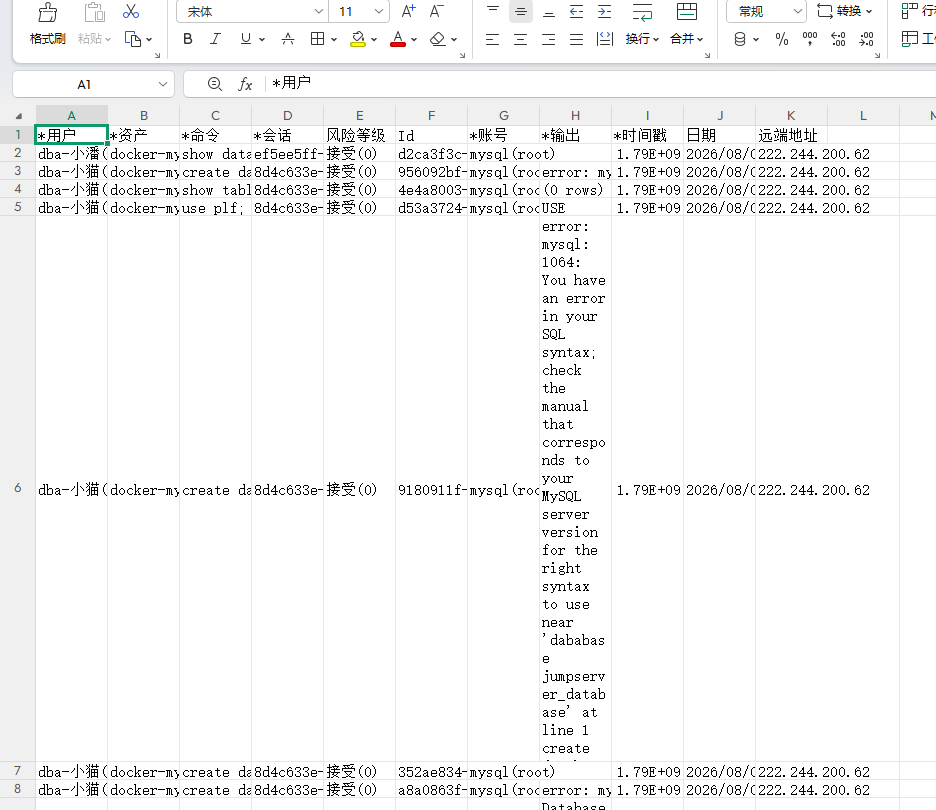Toggle bold formatting

pos(187,39)
